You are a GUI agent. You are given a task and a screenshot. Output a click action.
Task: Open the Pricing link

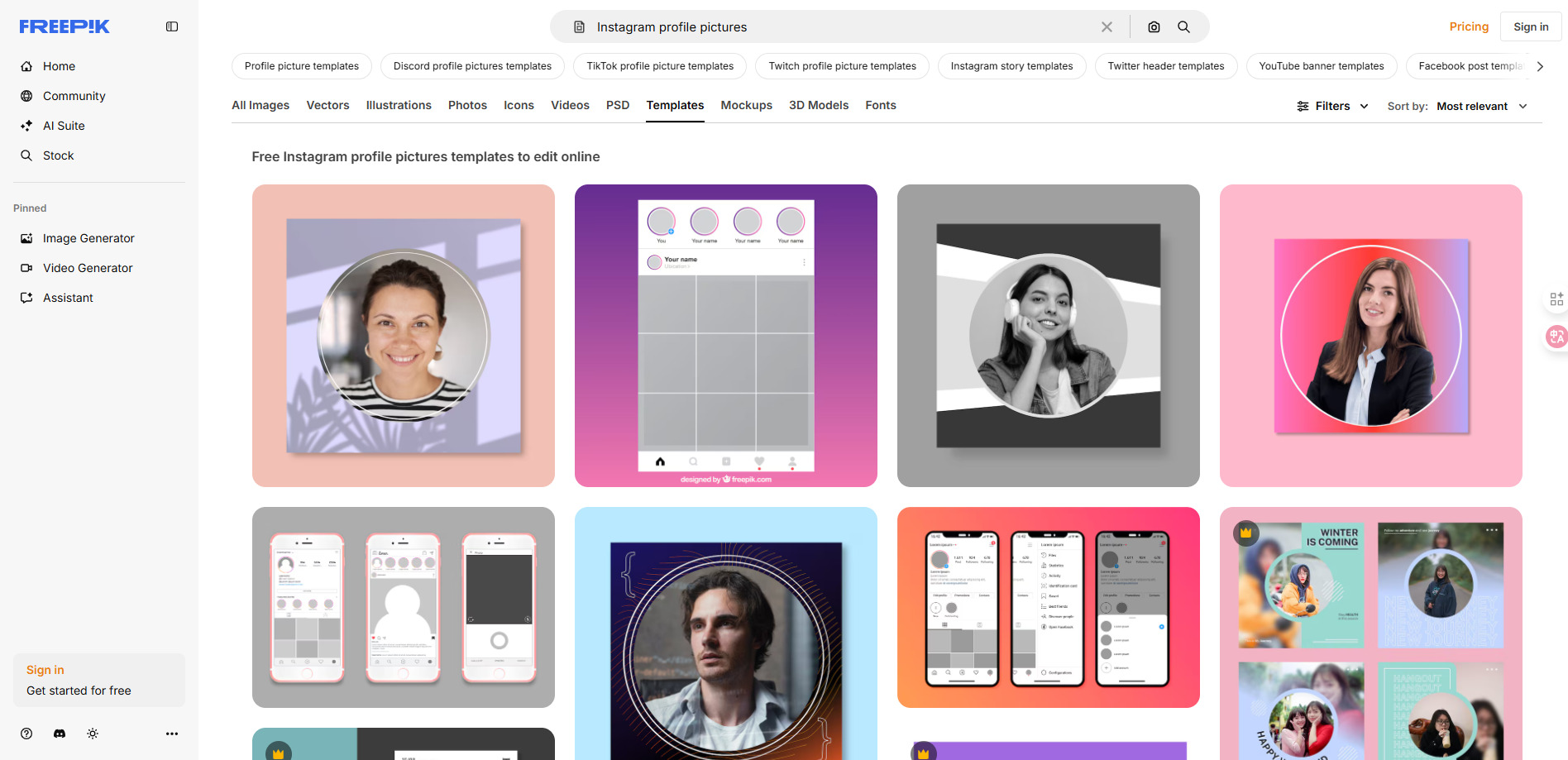[x=1469, y=26]
